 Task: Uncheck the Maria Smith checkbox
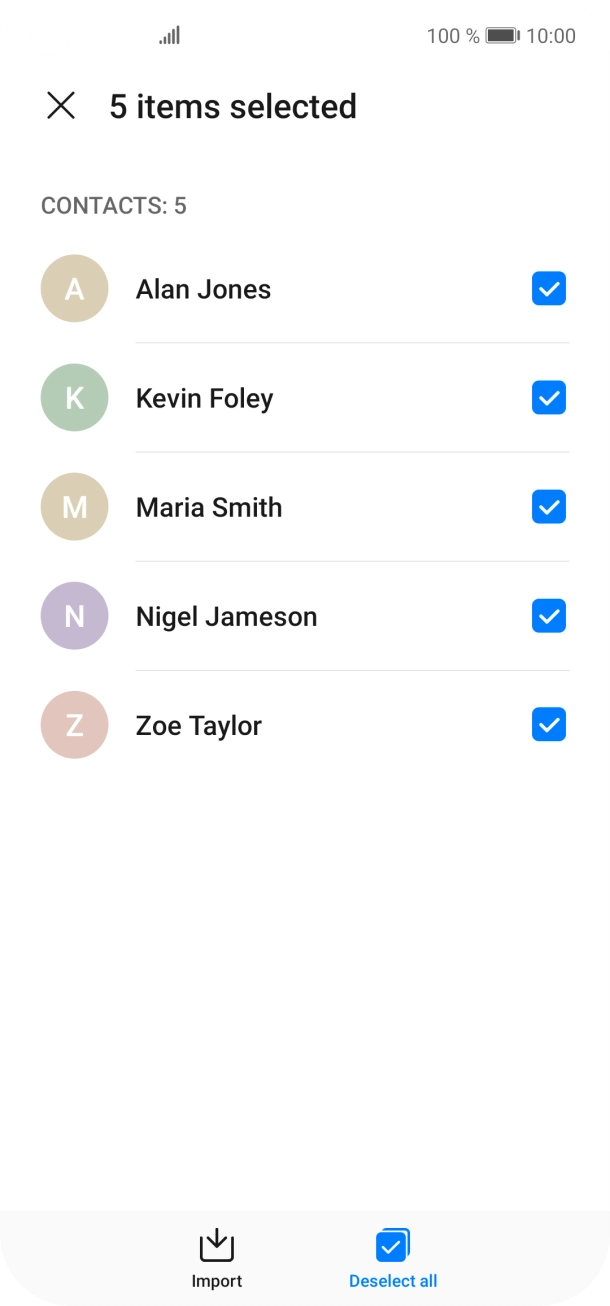pos(549,507)
